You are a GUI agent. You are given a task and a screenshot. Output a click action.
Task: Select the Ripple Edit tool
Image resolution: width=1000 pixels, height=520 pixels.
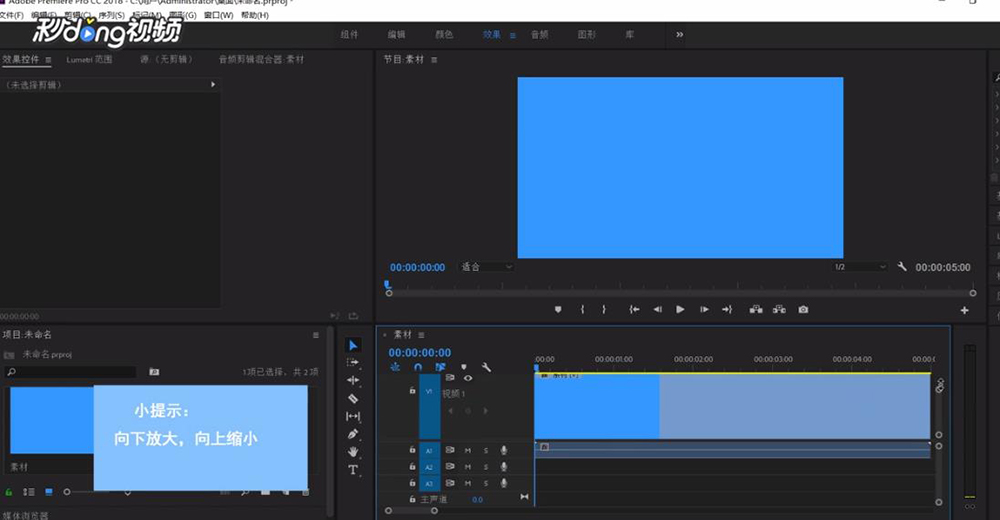353,380
